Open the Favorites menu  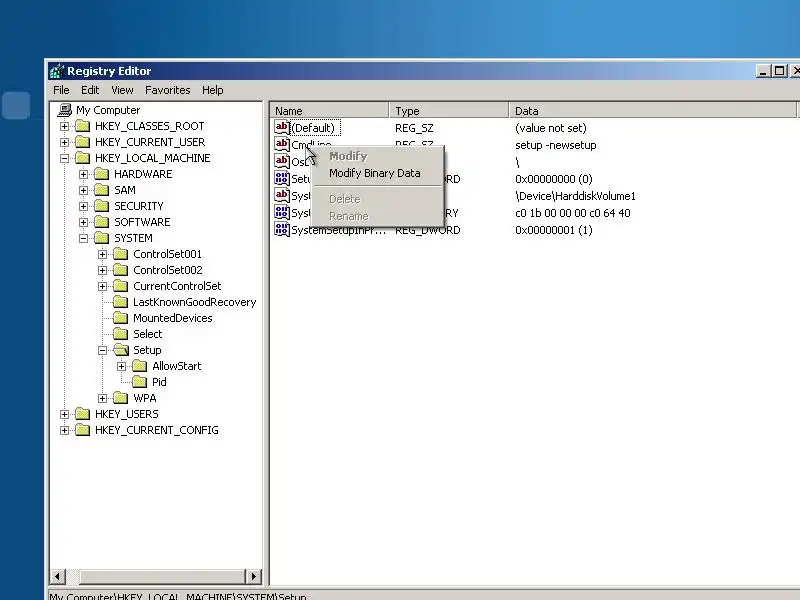pos(167,90)
